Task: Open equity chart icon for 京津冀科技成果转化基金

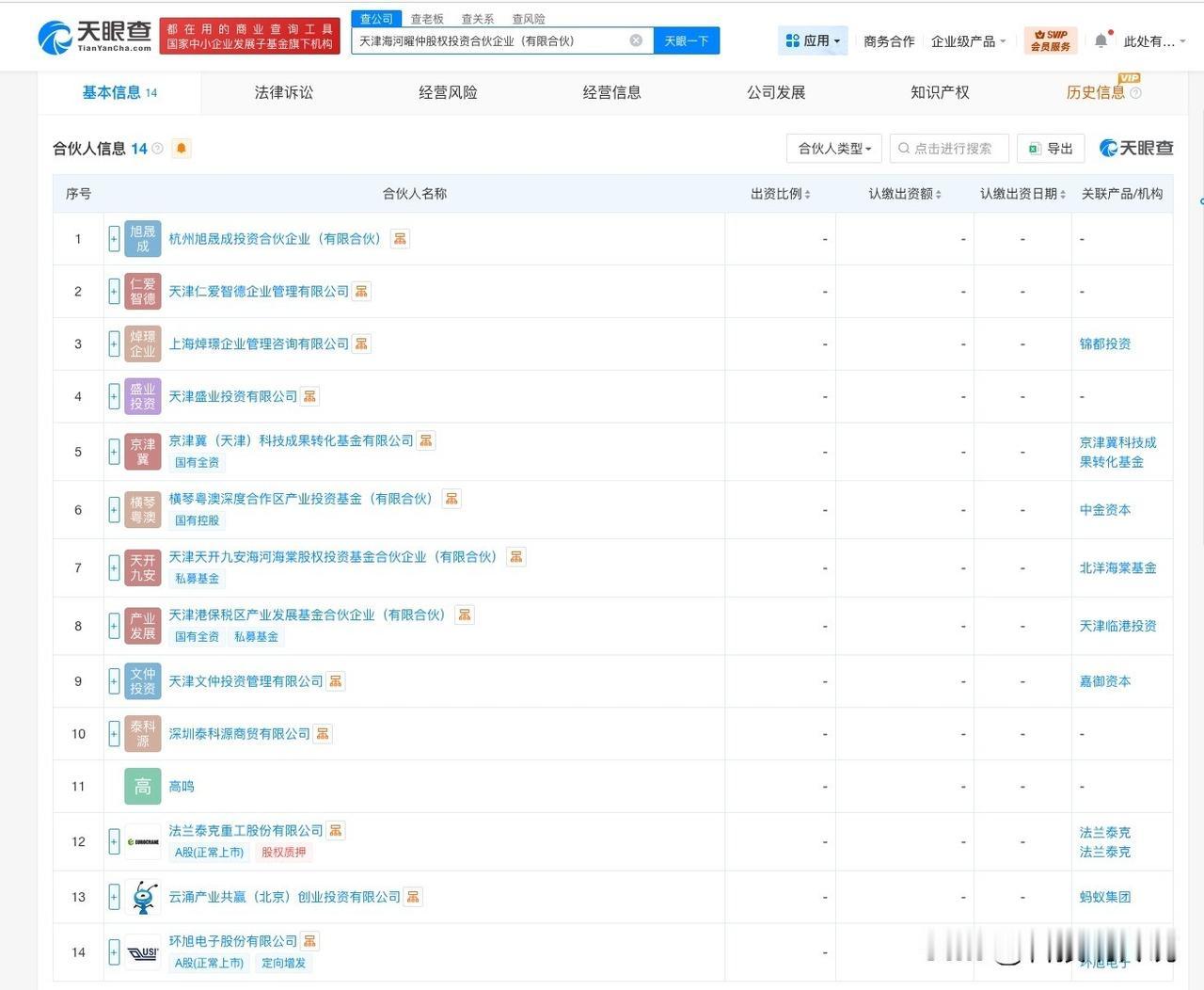Action: click(x=426, y=440)
